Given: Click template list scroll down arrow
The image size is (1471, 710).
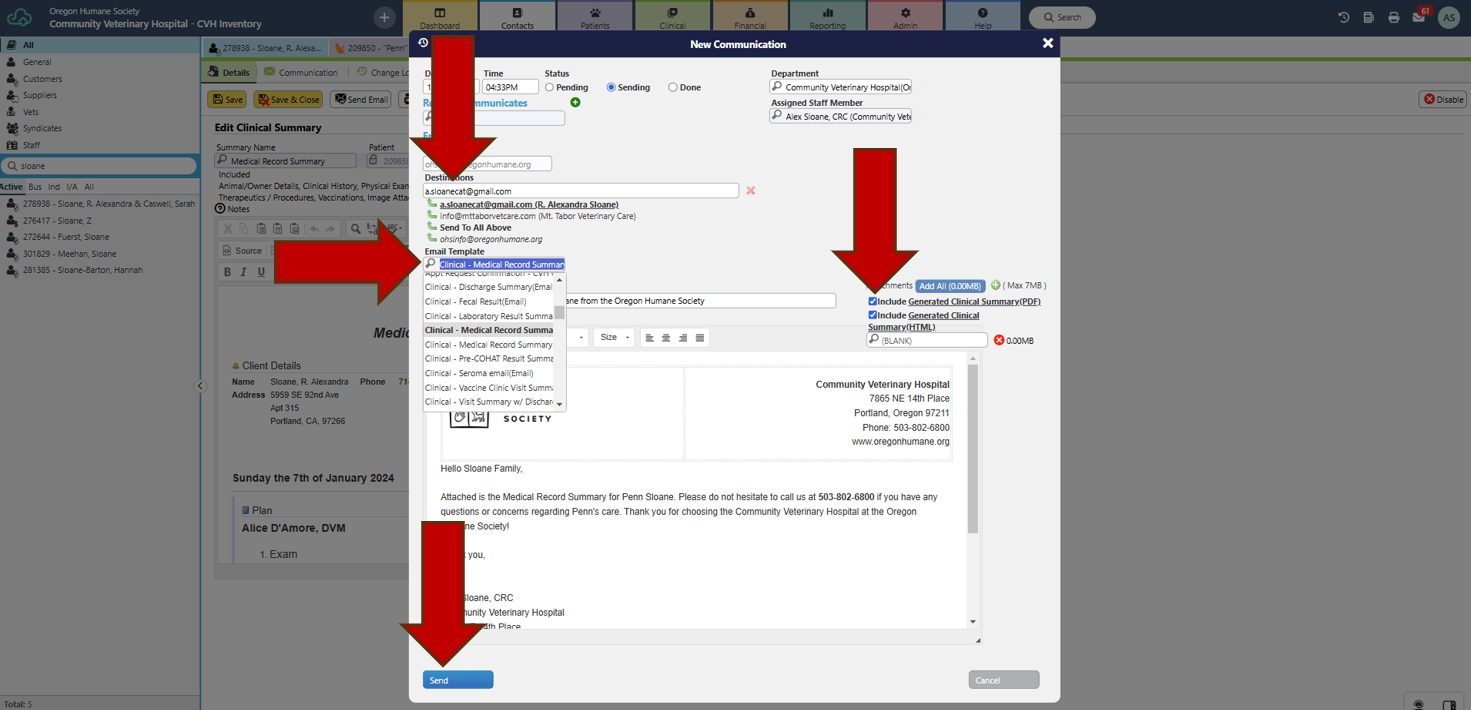Looking at the screenshot, I should (x=559, y=404).
